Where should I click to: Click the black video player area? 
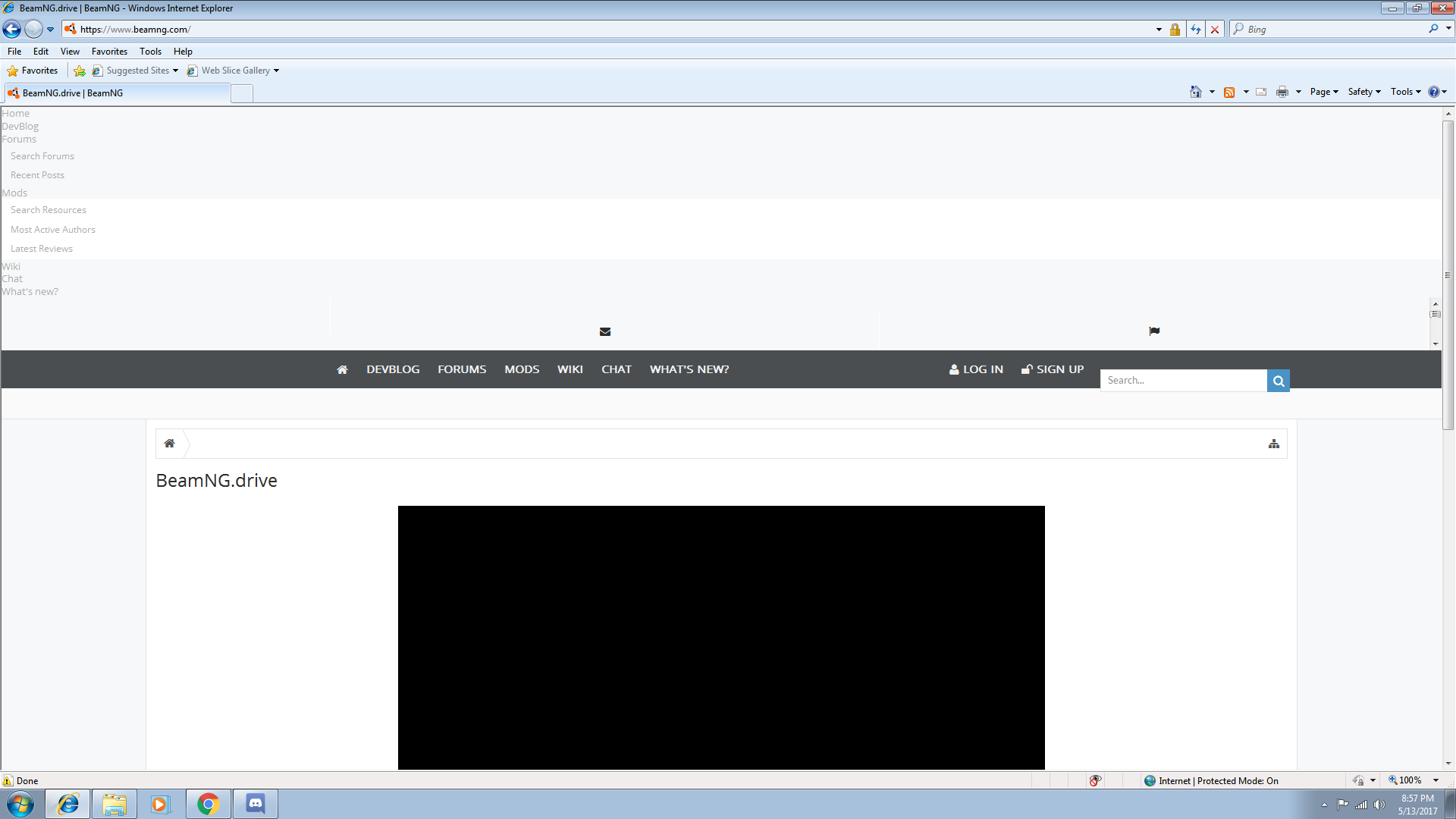point(721,638)
